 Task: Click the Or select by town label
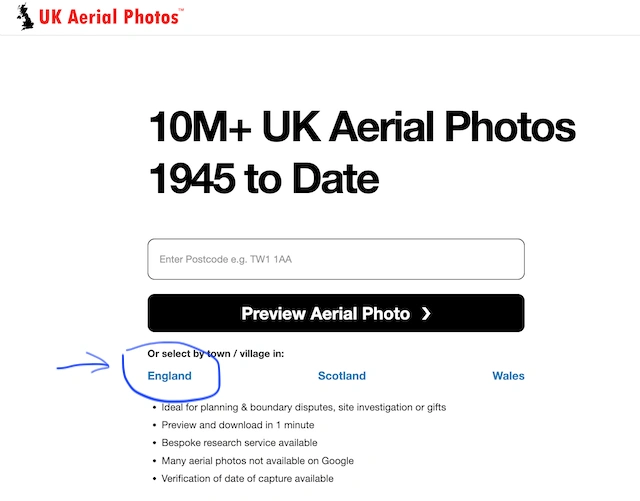(x=216, y=354)
